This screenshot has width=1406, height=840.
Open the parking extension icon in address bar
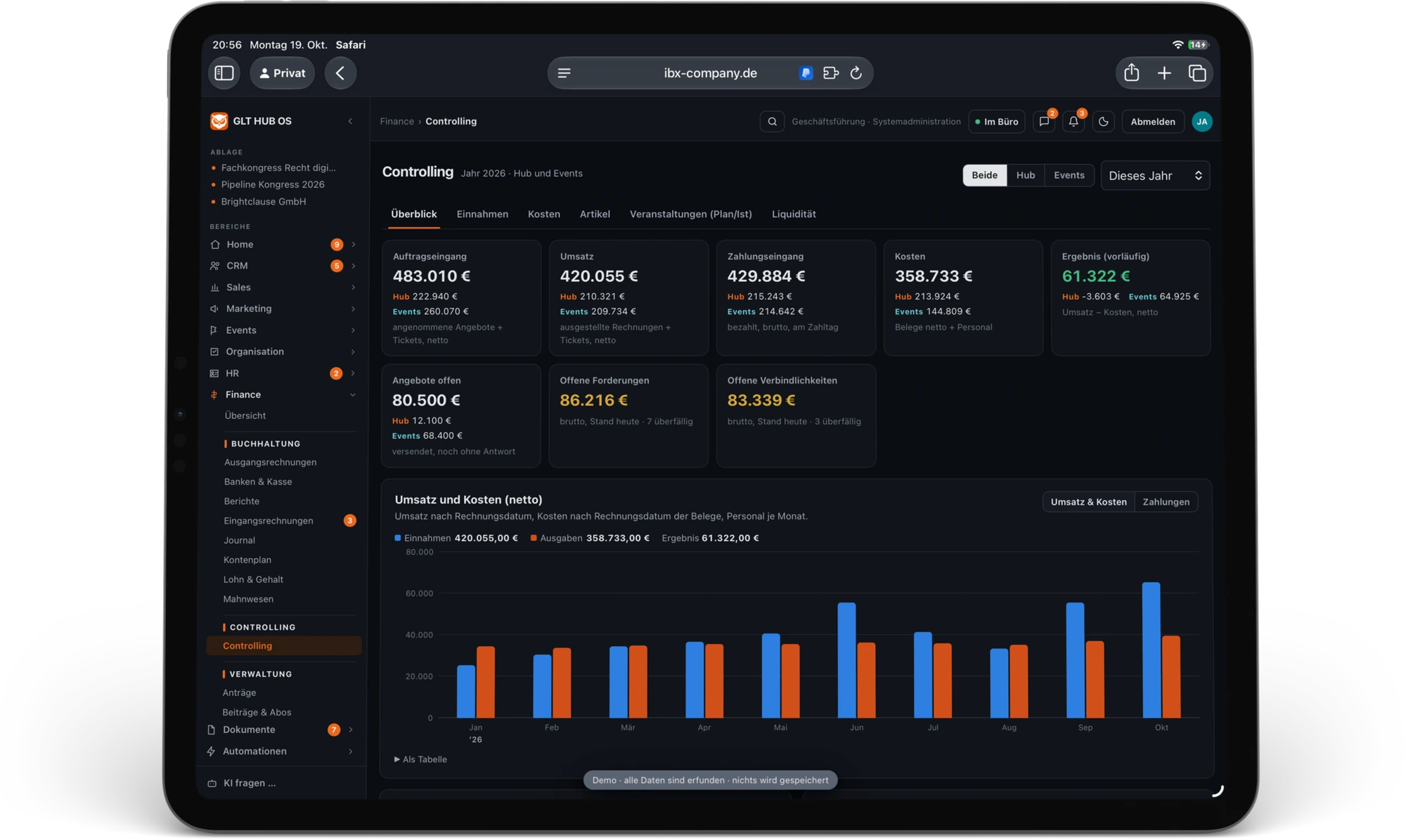click(806, 73)
